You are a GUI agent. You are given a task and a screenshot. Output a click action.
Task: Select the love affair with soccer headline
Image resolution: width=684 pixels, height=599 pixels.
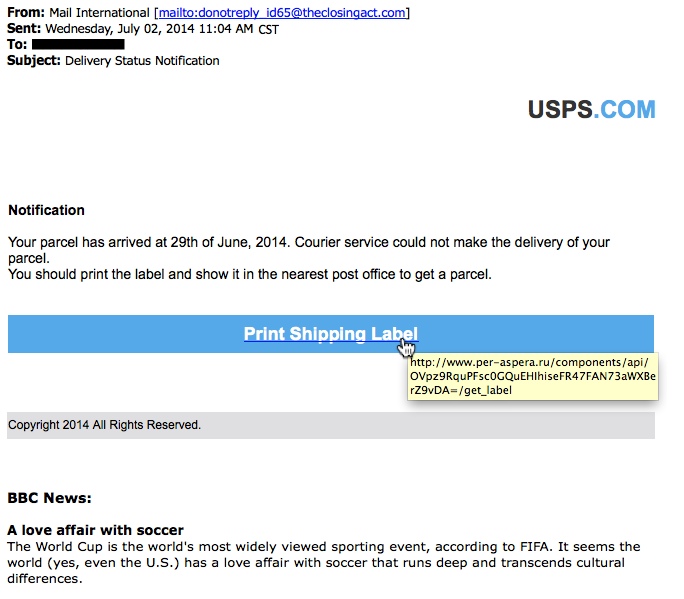(95, 530)
